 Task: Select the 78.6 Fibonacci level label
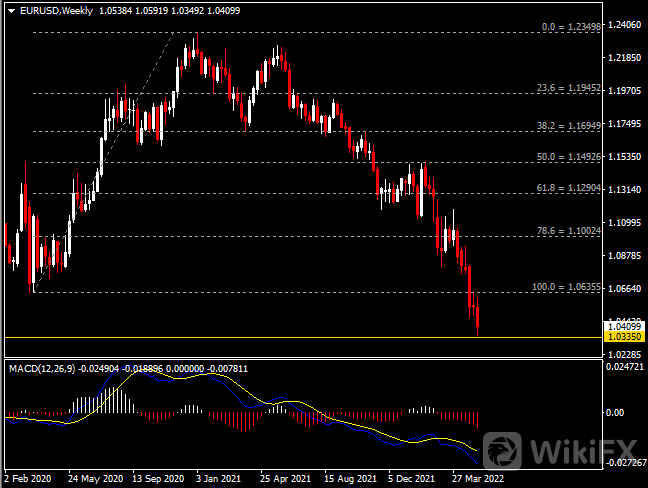tap(565, 230)
